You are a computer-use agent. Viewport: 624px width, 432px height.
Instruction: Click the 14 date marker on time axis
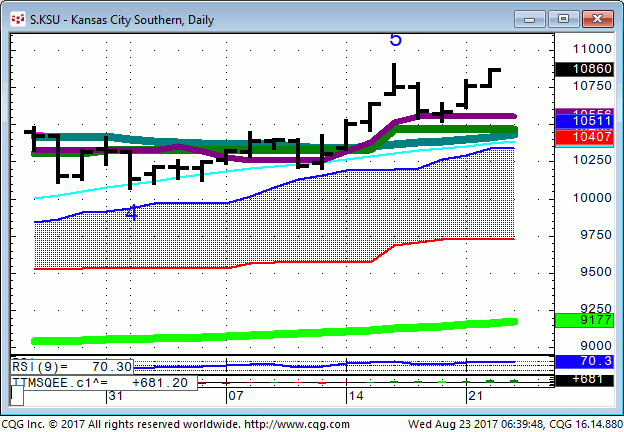[x=356, y=396]
